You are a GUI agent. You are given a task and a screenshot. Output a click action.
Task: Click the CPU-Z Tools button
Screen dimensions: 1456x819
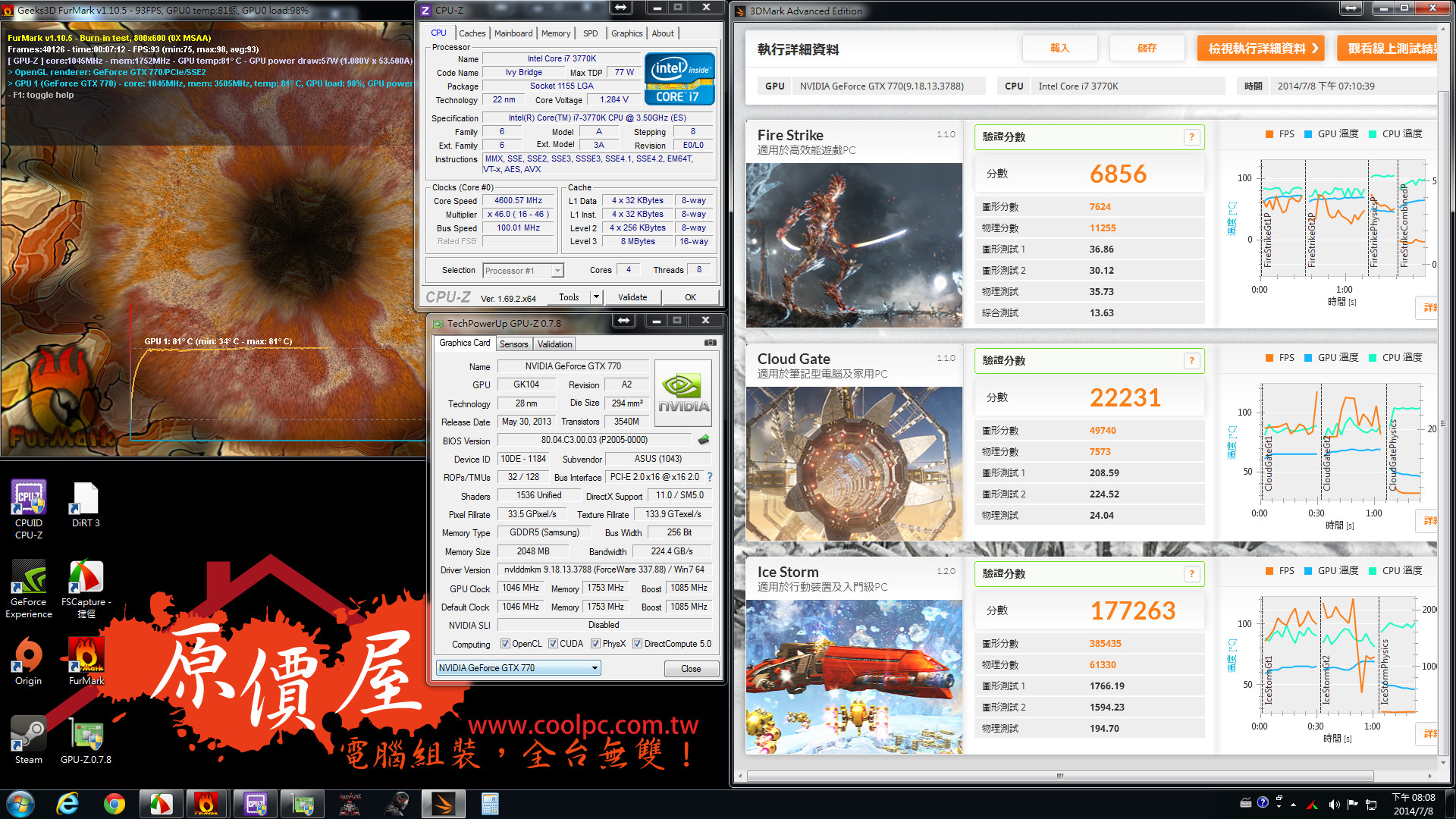coord(569,297)
